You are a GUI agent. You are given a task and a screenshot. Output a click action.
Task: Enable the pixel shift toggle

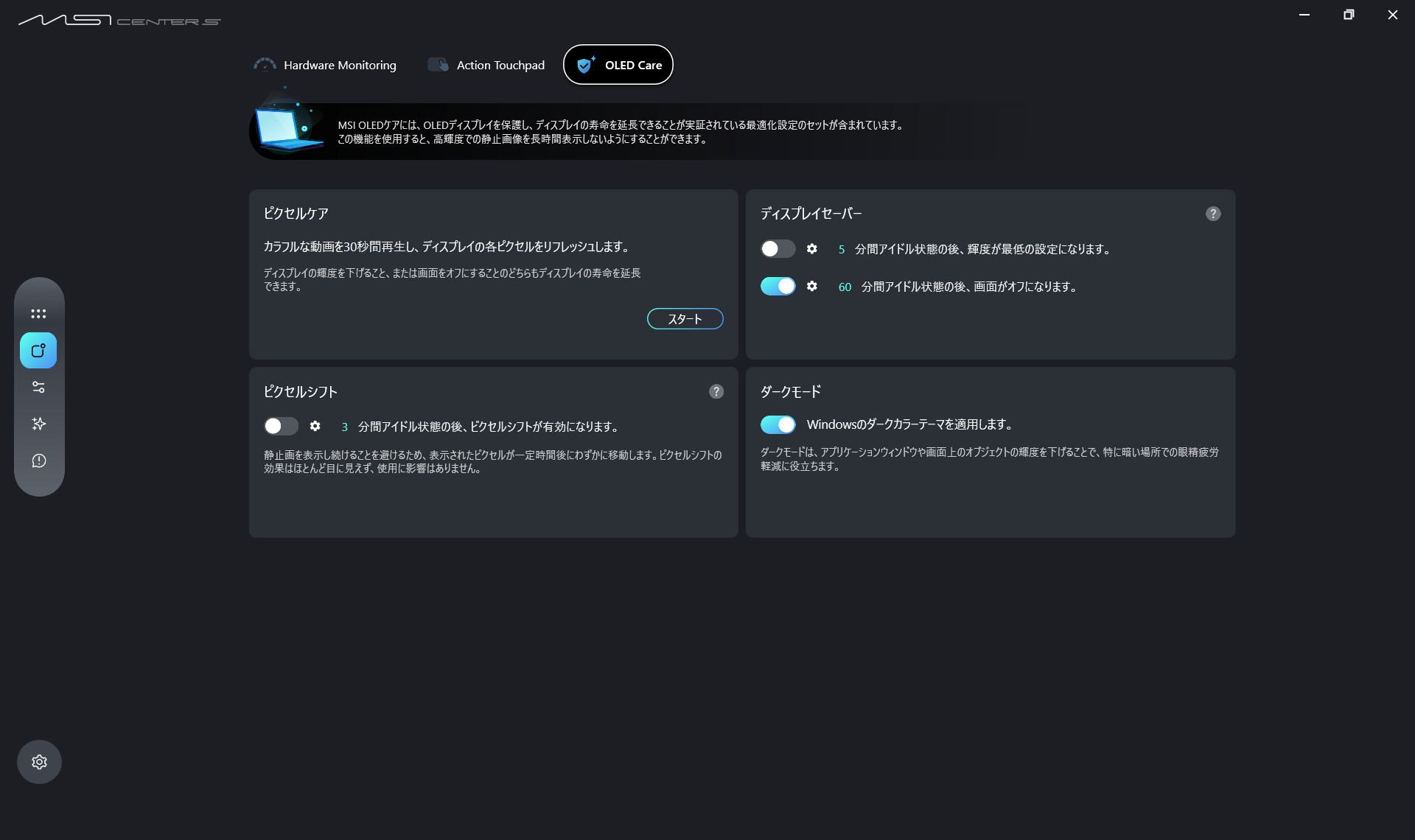281,426
